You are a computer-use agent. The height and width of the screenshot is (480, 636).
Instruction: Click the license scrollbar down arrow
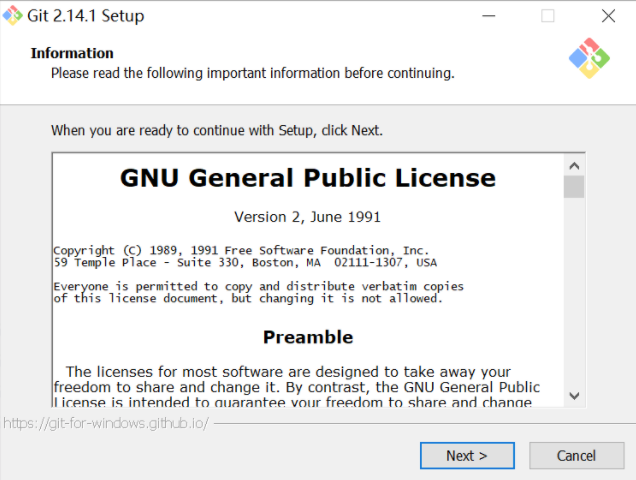[x=574, y=396]
